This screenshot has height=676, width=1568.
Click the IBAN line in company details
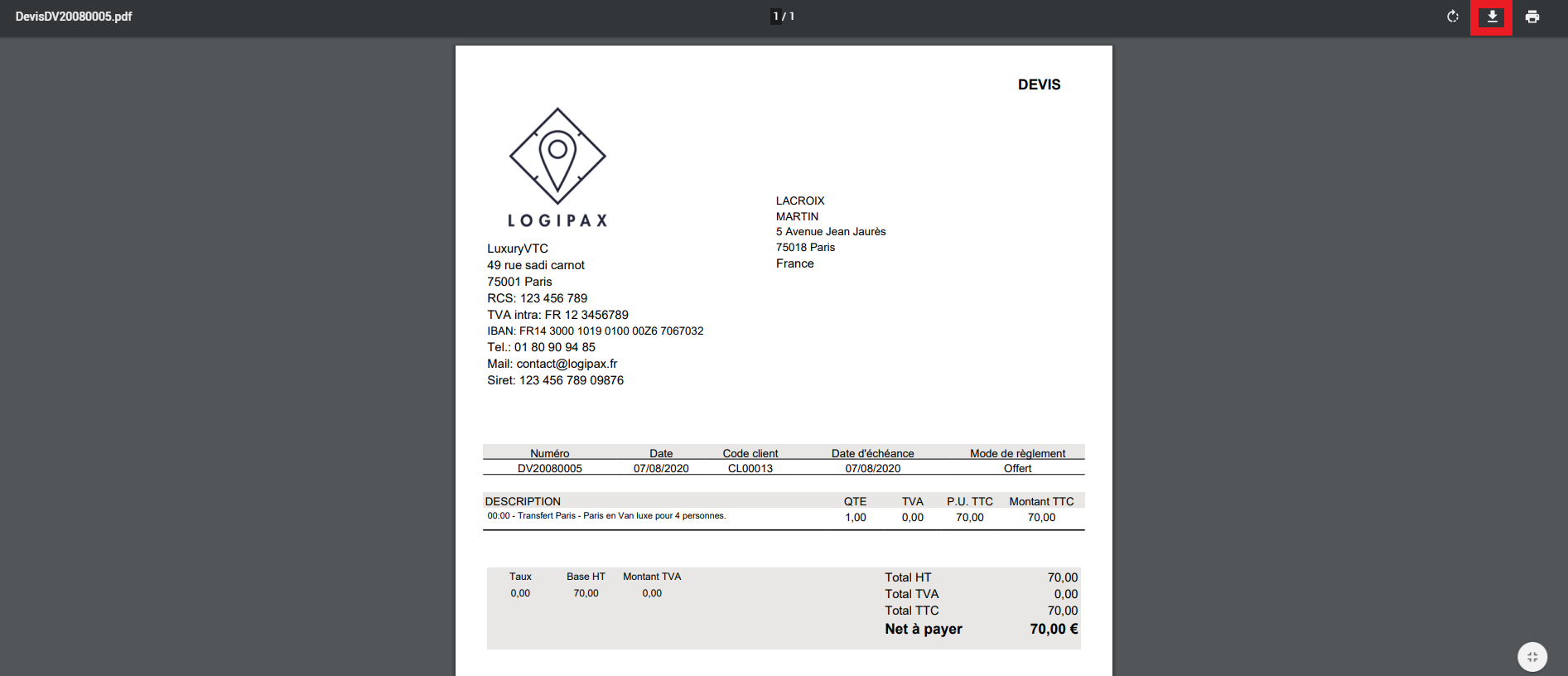595,331
